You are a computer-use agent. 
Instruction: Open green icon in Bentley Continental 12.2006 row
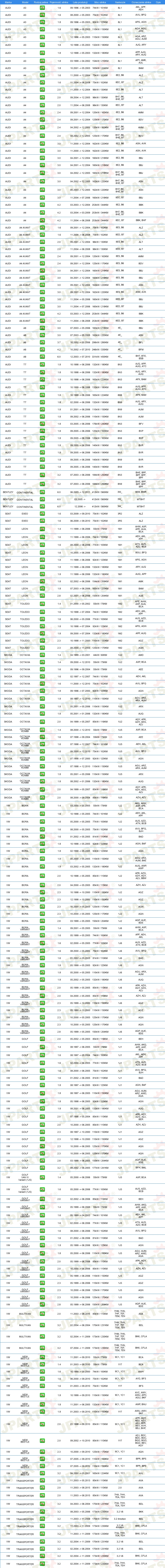43,506
